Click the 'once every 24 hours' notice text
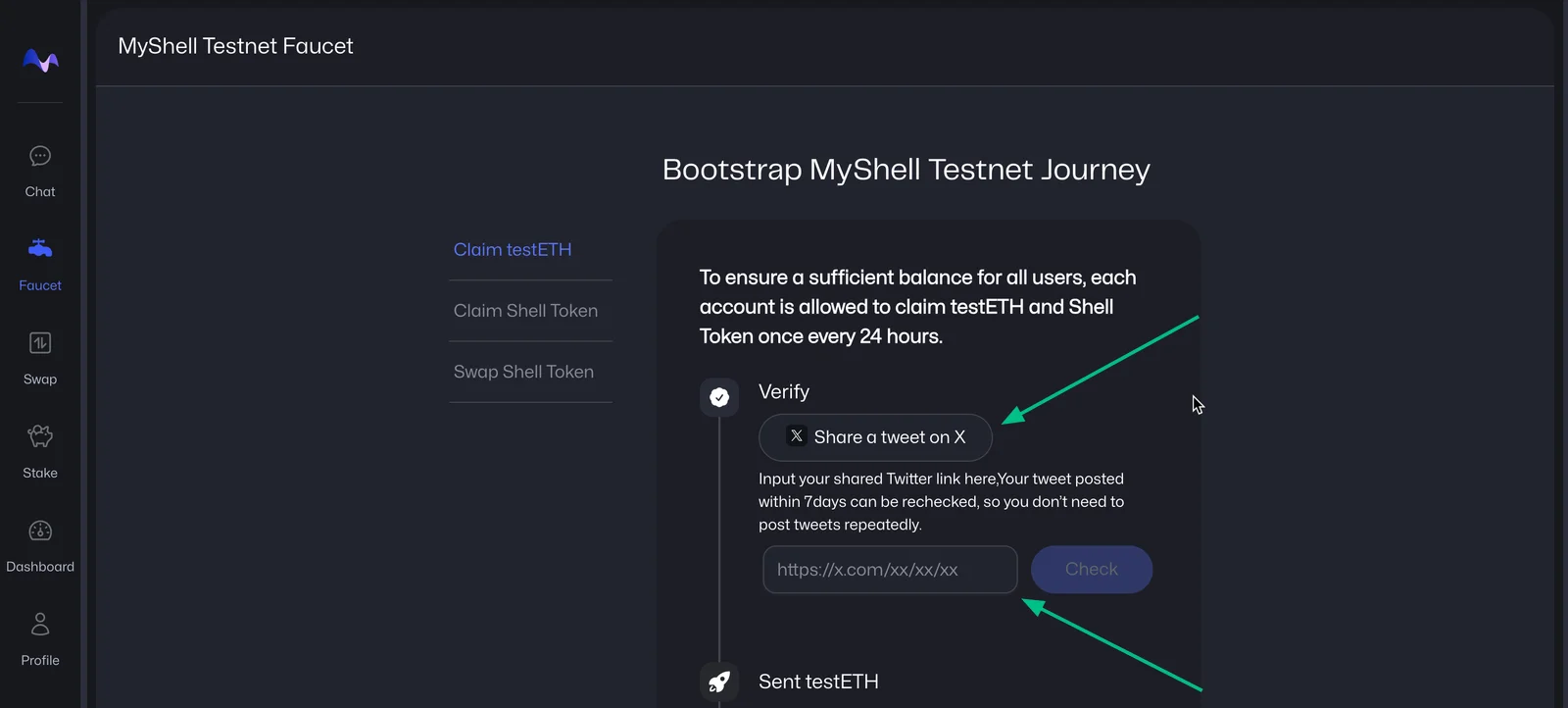The height and width of the screenshot is (708, 1568). click(x=918, y=307)
